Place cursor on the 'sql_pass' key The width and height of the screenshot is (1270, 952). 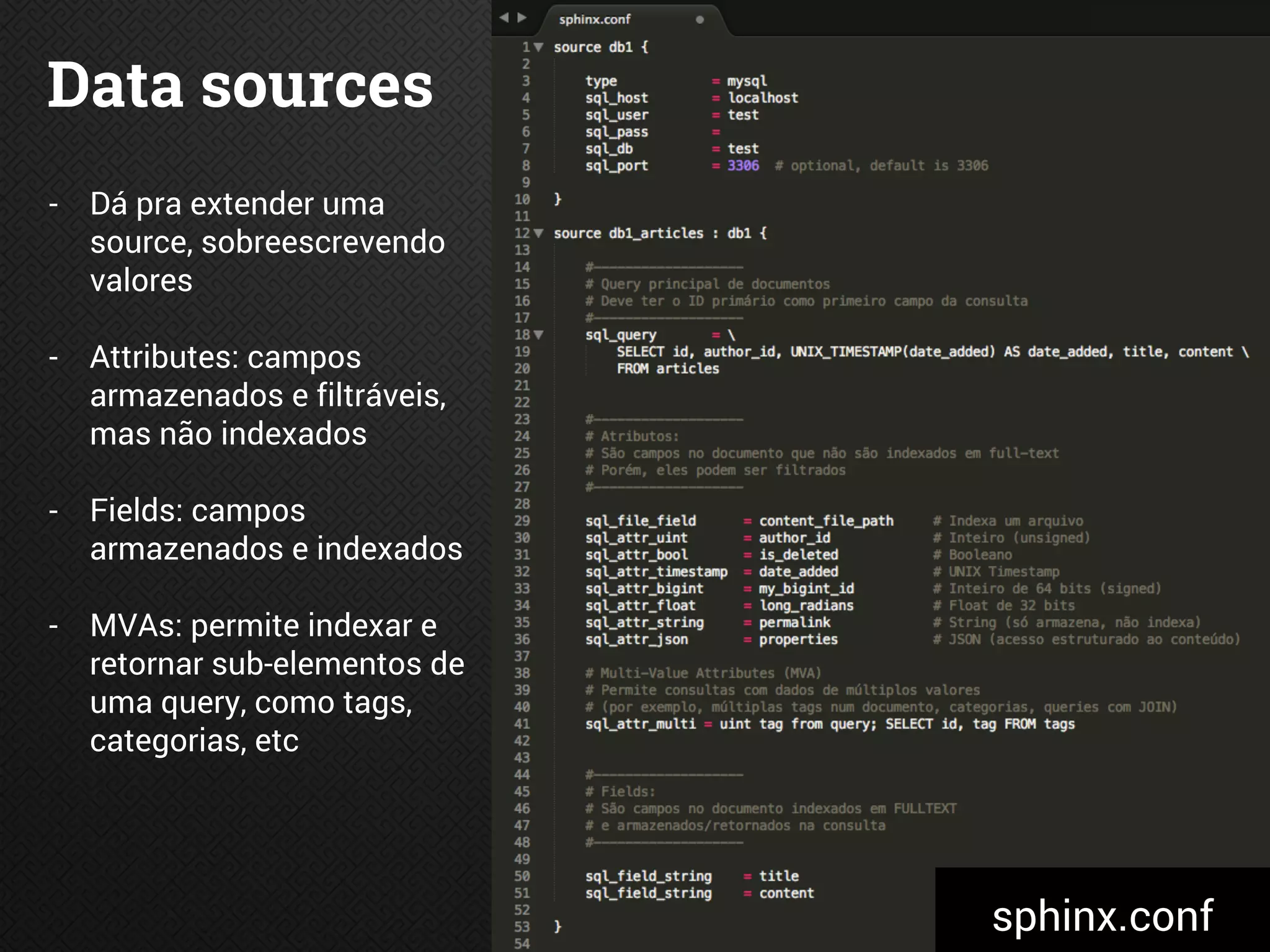(x=616, y=132)
